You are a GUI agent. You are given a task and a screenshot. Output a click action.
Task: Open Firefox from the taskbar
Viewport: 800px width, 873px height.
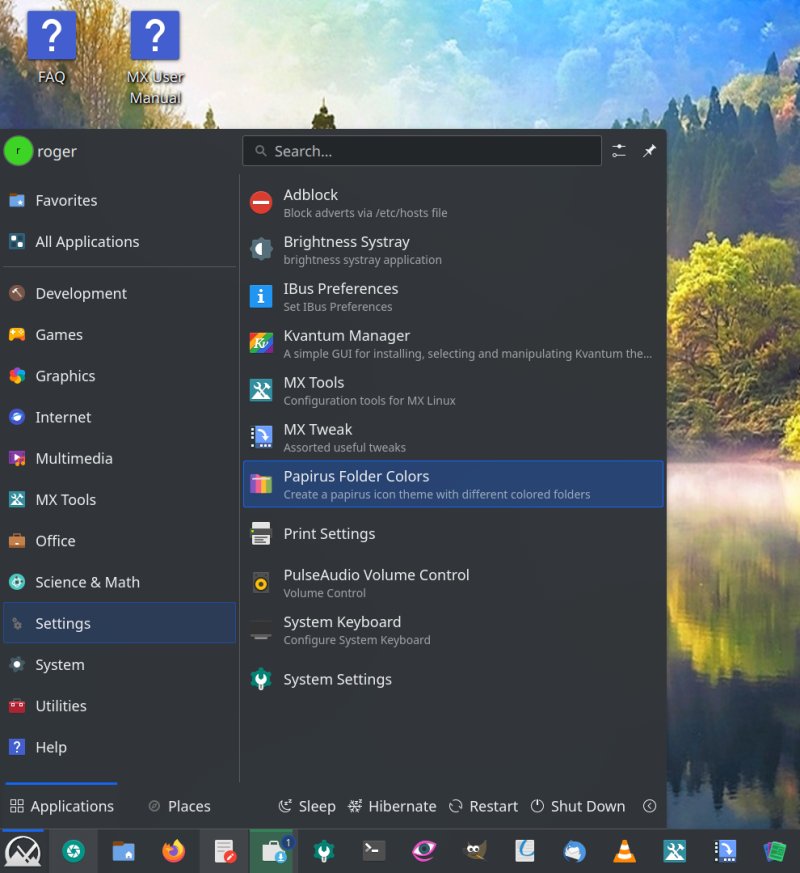point(174,851)
